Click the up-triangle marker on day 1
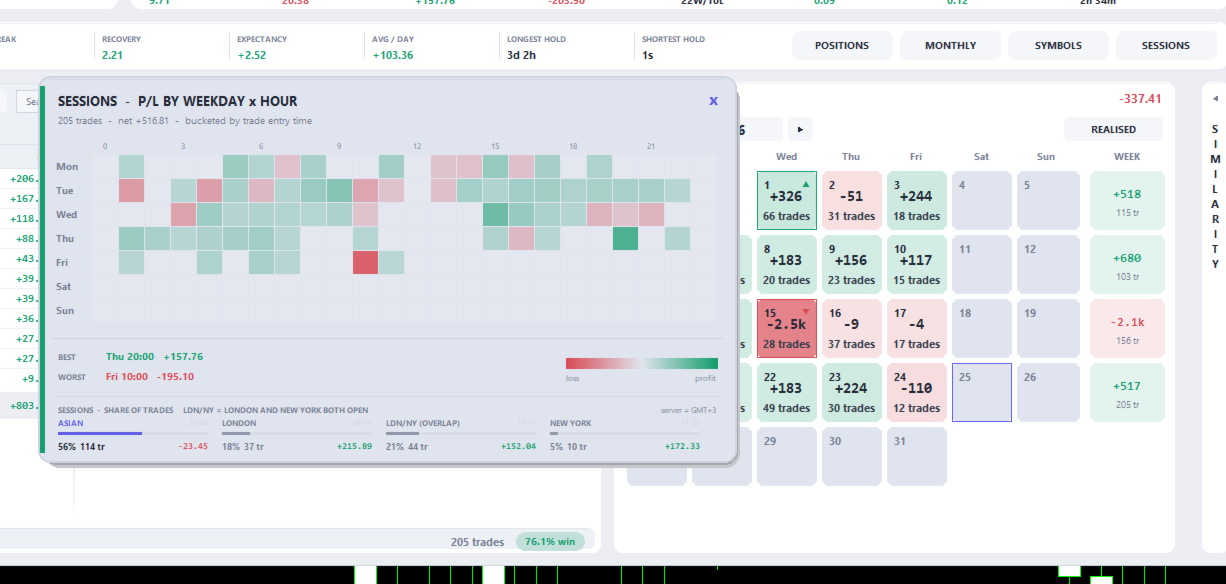 pos(806,184)
